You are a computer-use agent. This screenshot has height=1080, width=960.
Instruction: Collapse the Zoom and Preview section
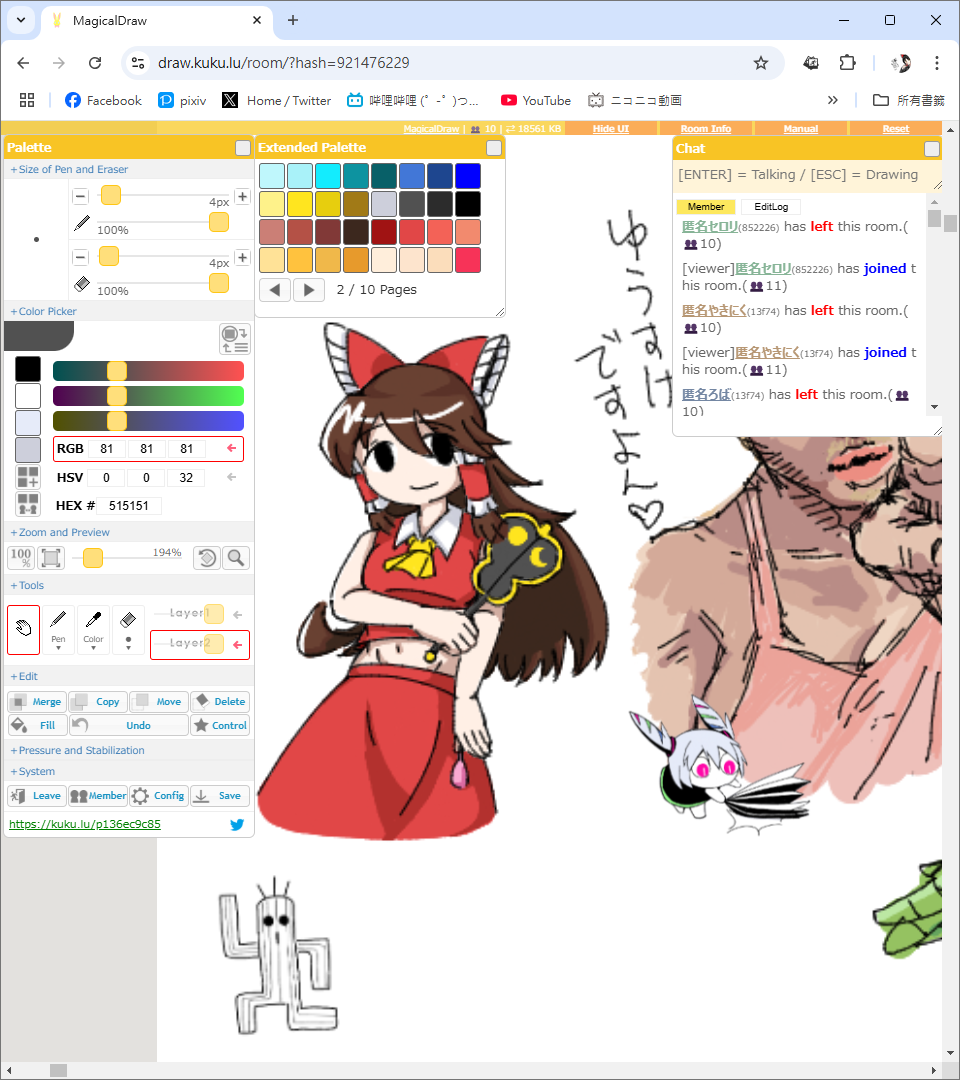pos(61,532)
